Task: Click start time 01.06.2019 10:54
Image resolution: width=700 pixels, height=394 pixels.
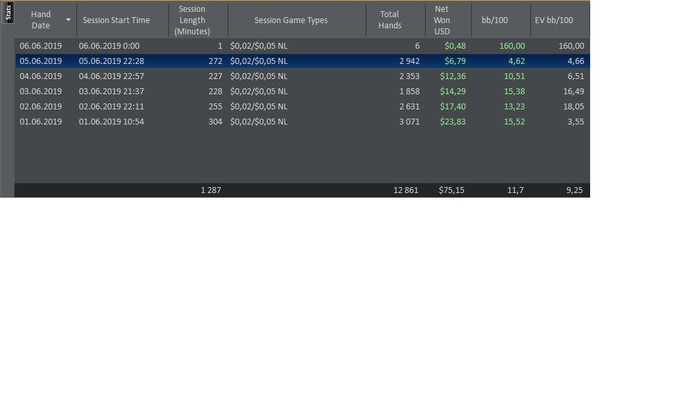Action: tap(111, 121)
